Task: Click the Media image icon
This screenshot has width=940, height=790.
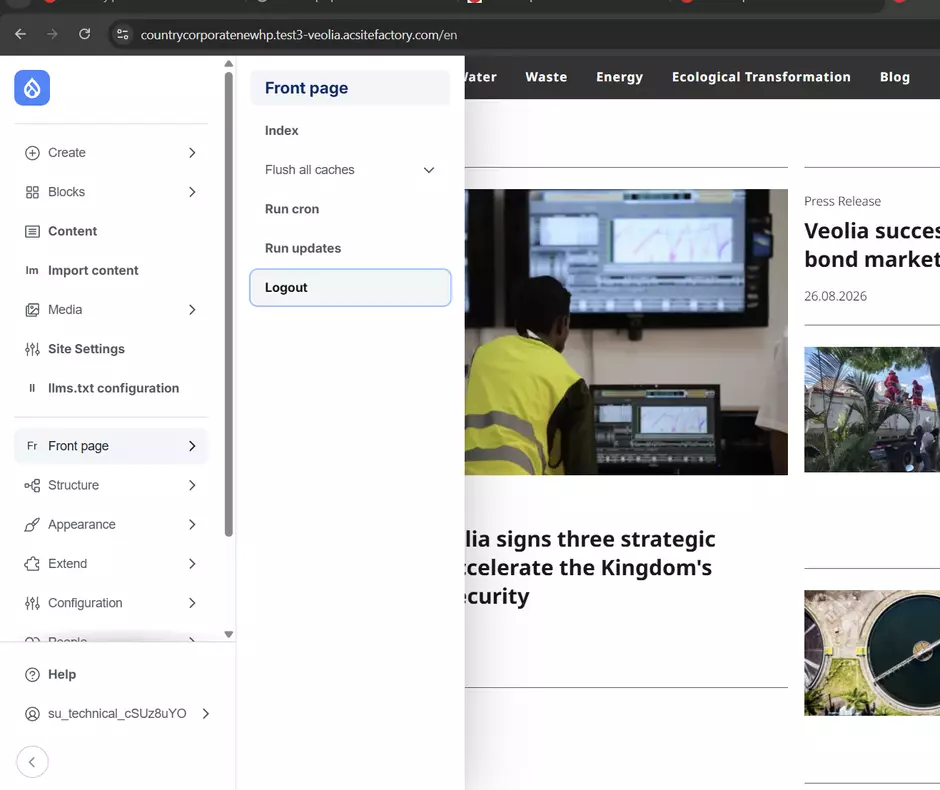Action: click(x=32, y=310)
